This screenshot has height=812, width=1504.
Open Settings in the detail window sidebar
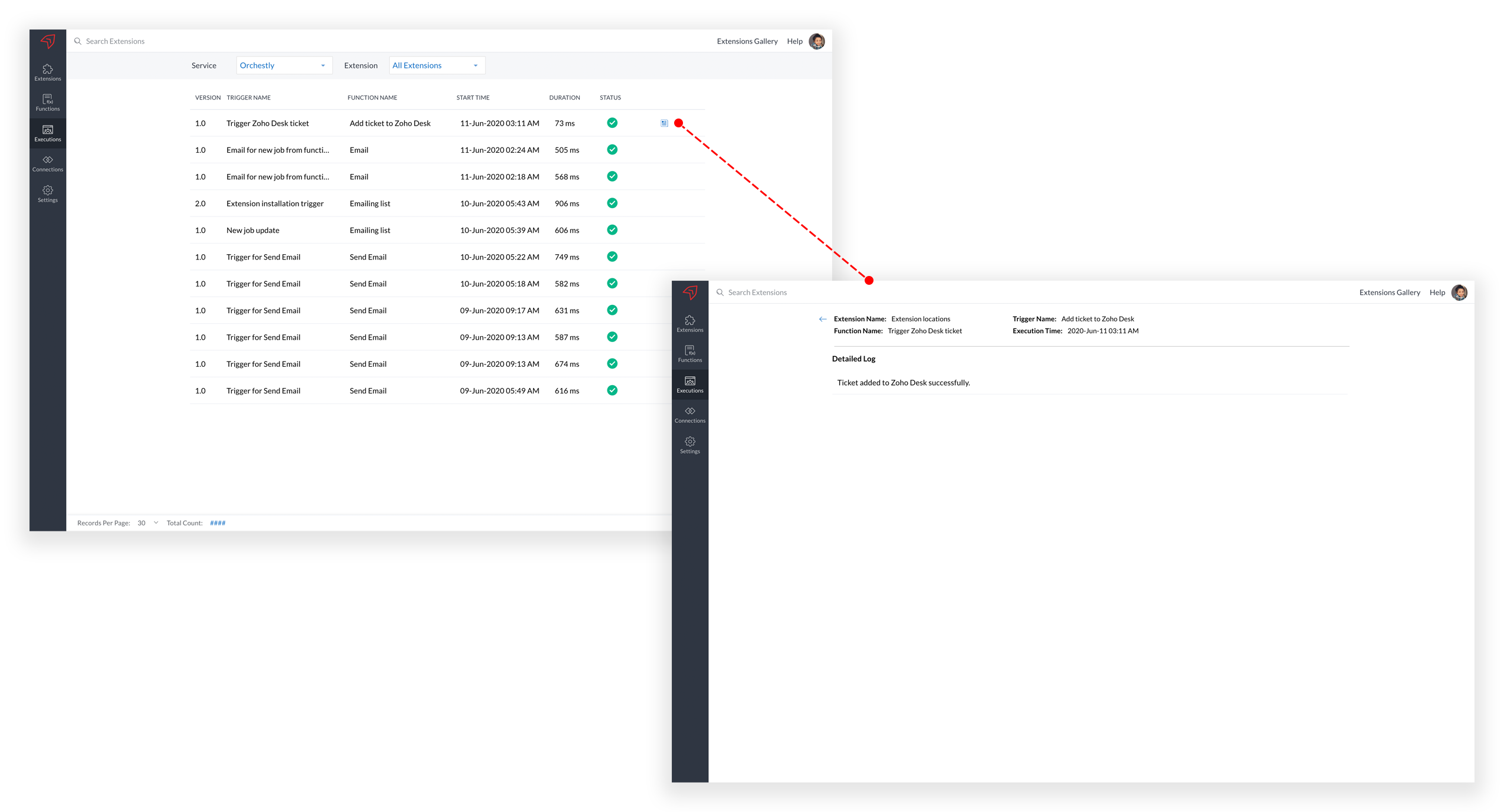point(689,445)
